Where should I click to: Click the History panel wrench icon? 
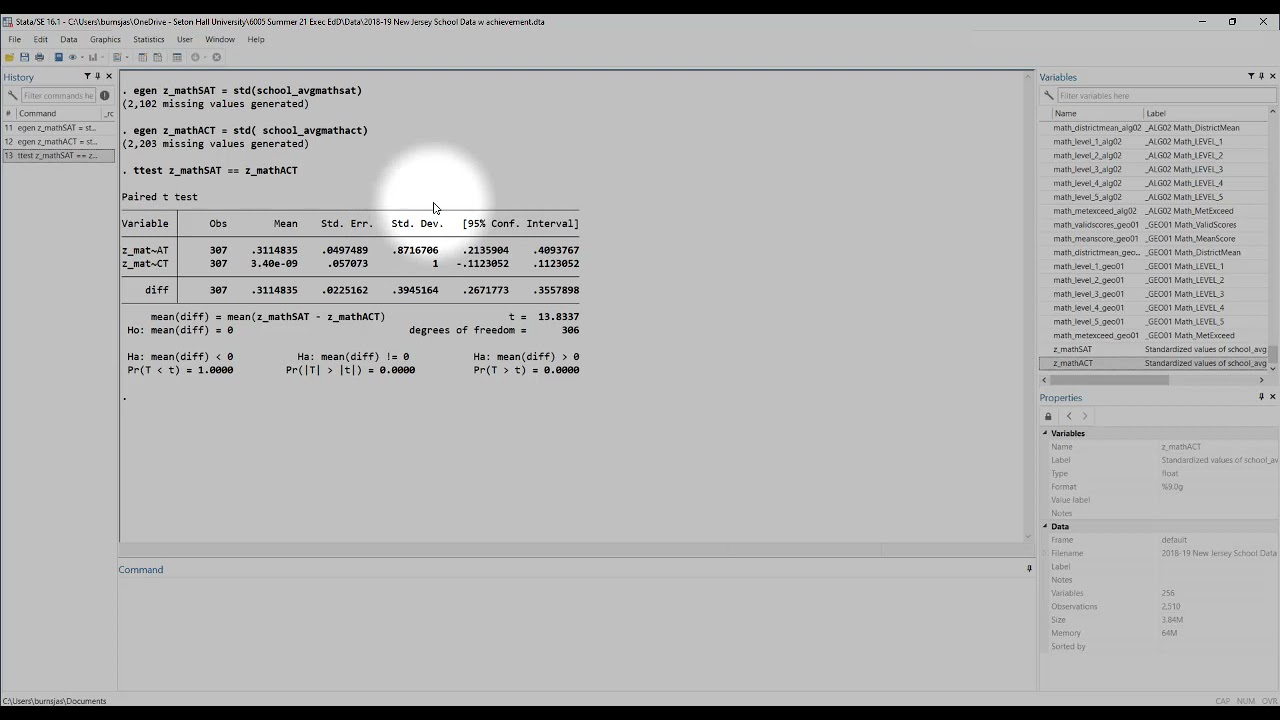11,96
